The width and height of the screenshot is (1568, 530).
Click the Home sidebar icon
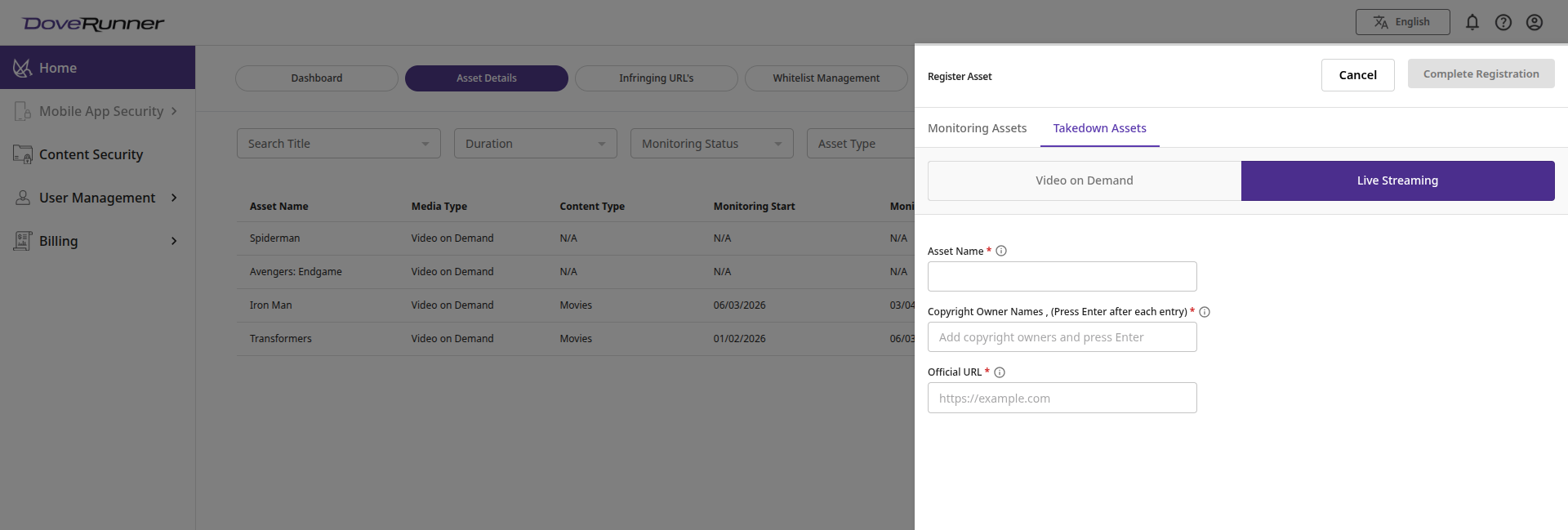(23, 68)
